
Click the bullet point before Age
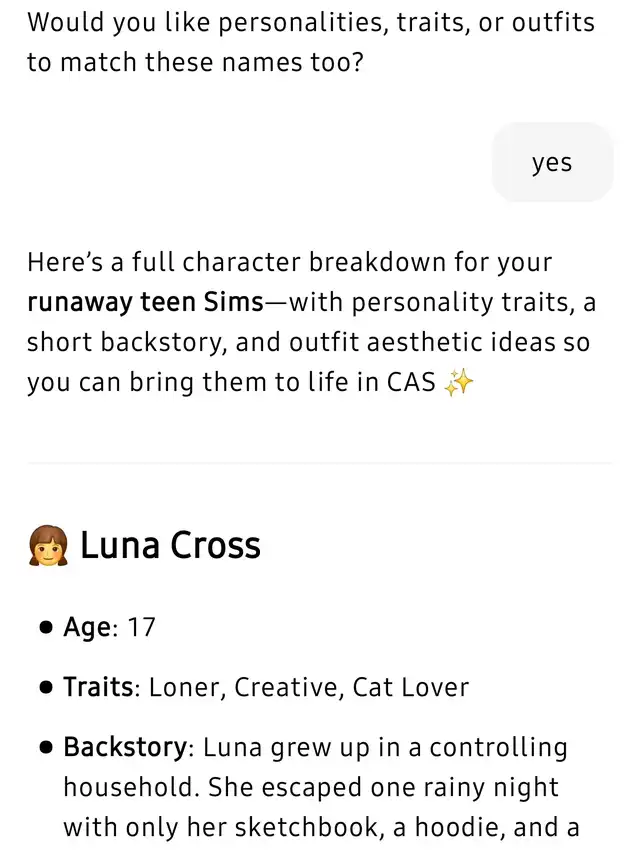[x=45, y=628]
